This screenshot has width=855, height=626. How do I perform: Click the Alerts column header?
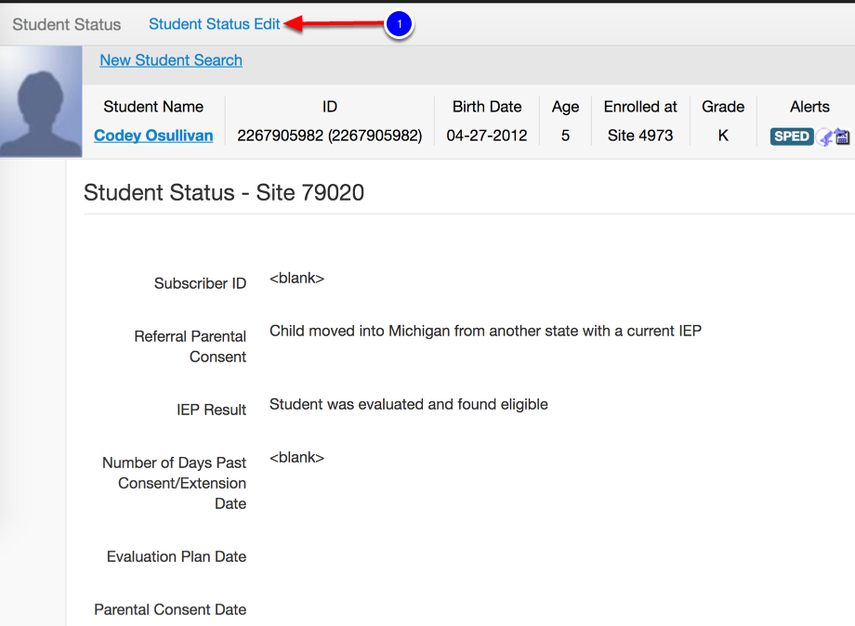click(x=810, y=106)
